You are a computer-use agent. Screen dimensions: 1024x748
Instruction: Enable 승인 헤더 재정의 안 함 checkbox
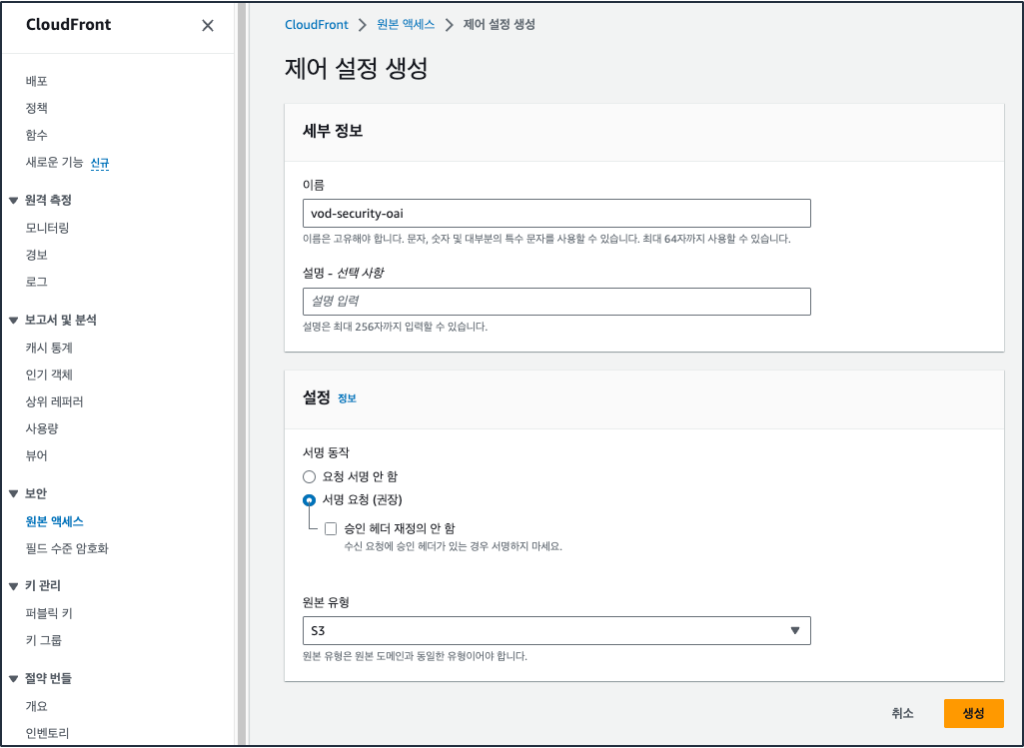pos(331,528)
